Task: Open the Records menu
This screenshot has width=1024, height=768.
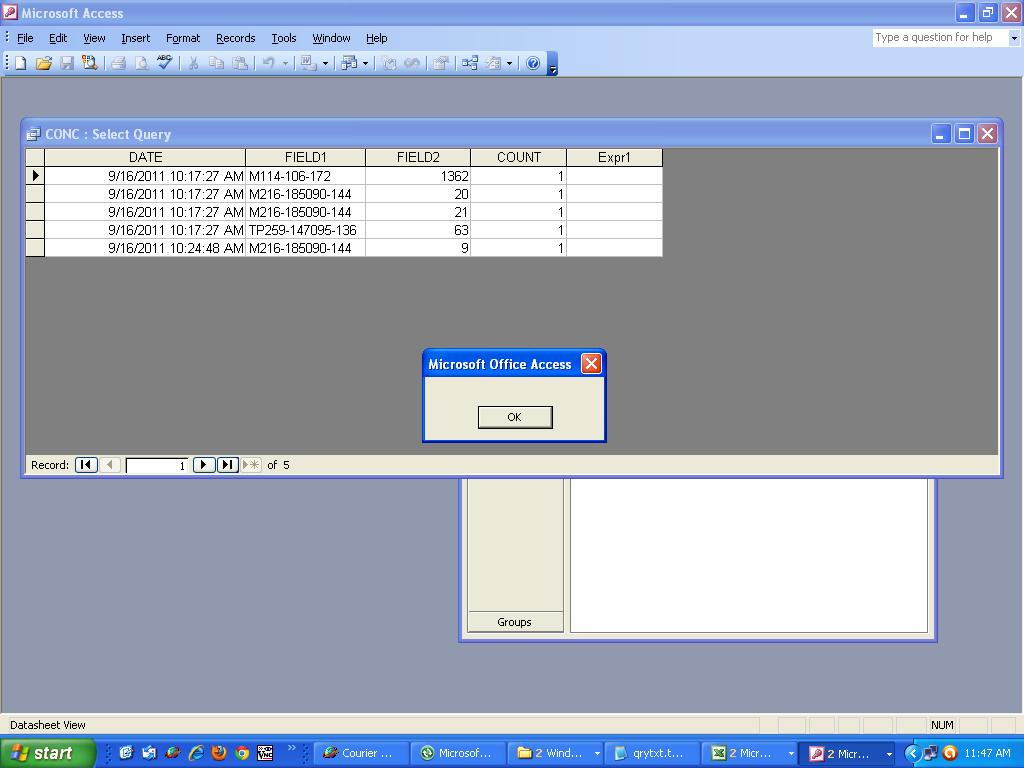Action: (x=236, y=39)
